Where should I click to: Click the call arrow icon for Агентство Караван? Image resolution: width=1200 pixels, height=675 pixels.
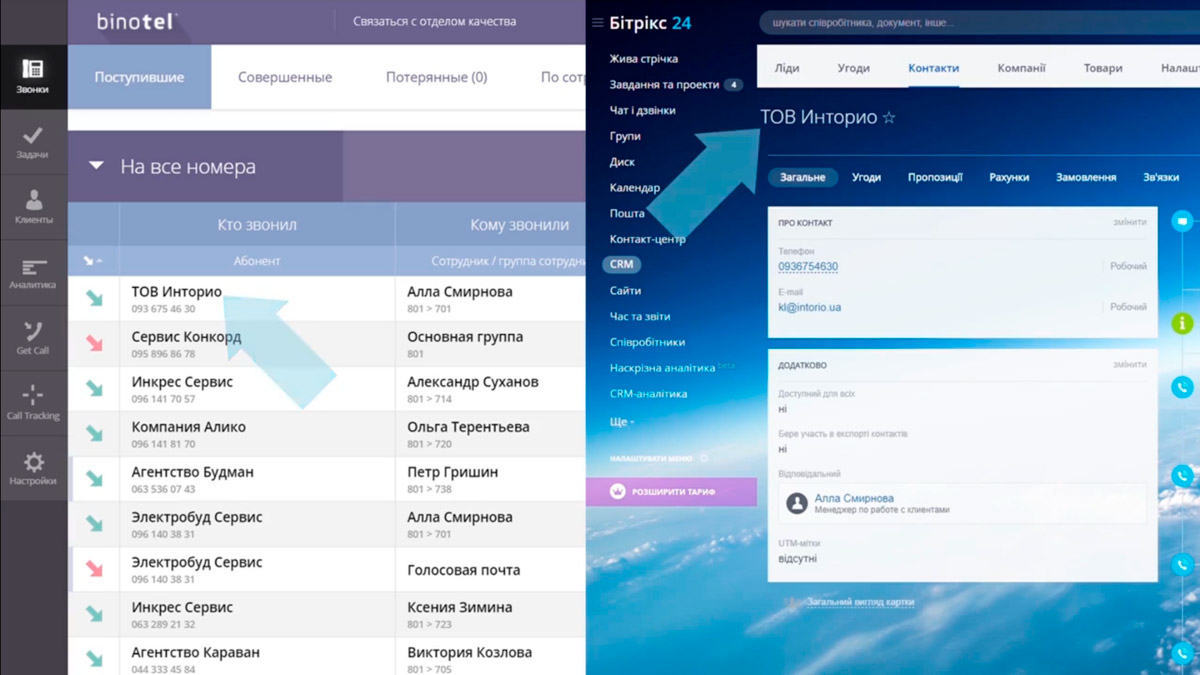click(x=94, y=658)
